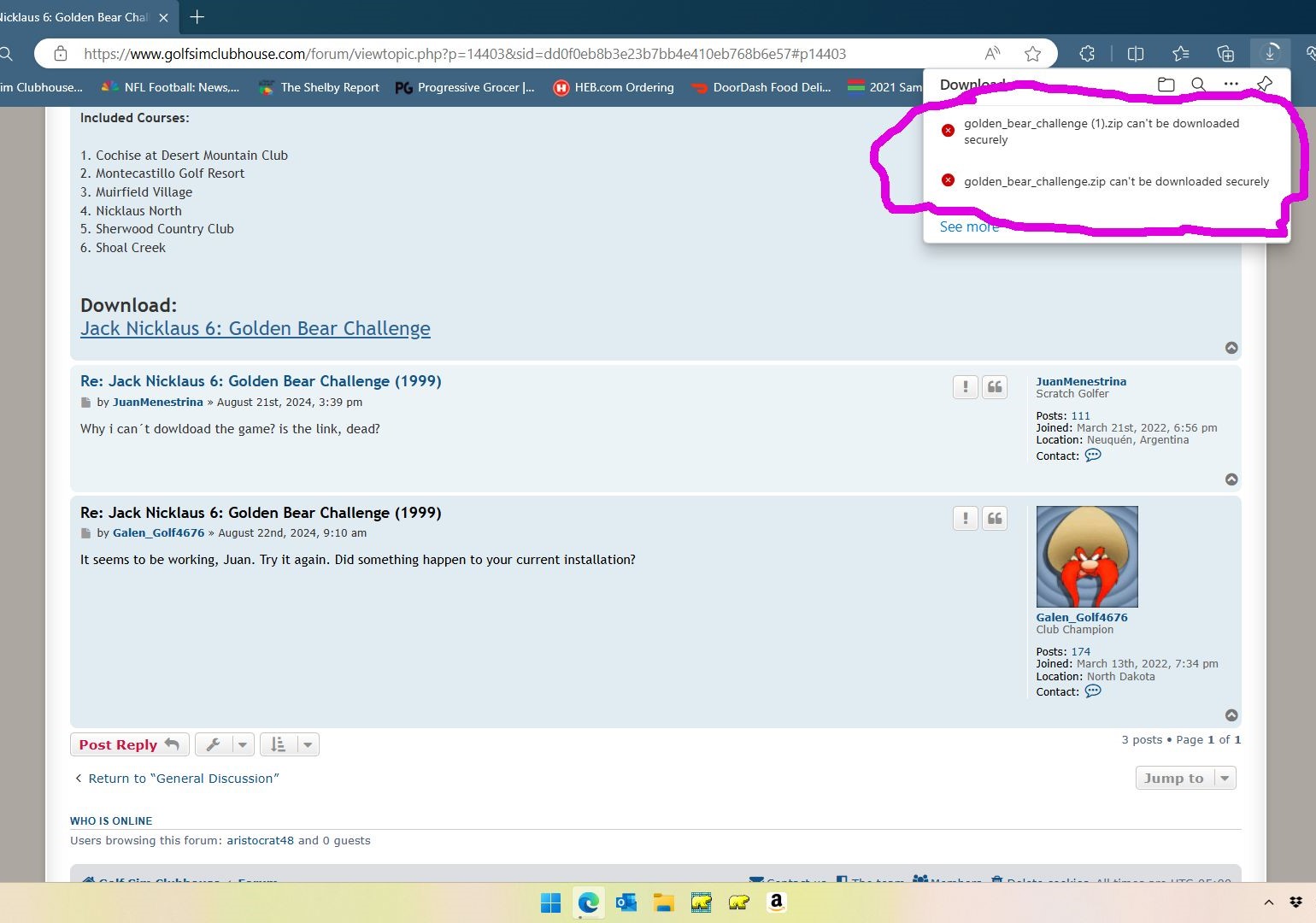Viewport: 1316px width, 923px height.
Task: Toggle Split screen icon in Edge toolbar
Action: click(x=1136, y=54)
